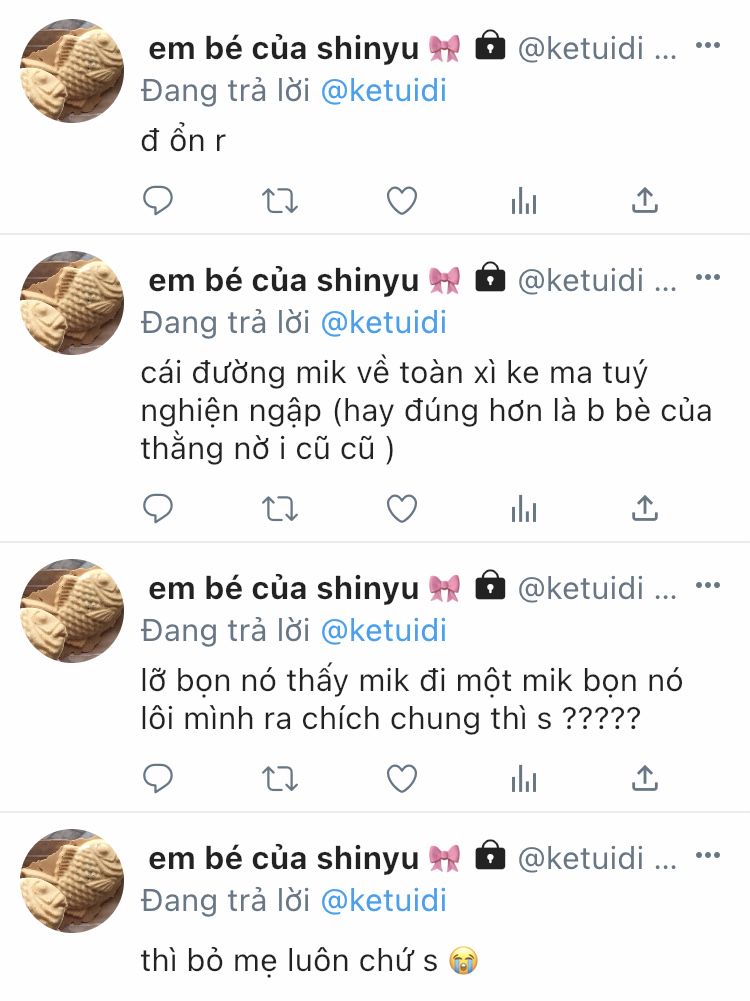Open @ketuidi reply link in the last tweet

click(384, 901)
